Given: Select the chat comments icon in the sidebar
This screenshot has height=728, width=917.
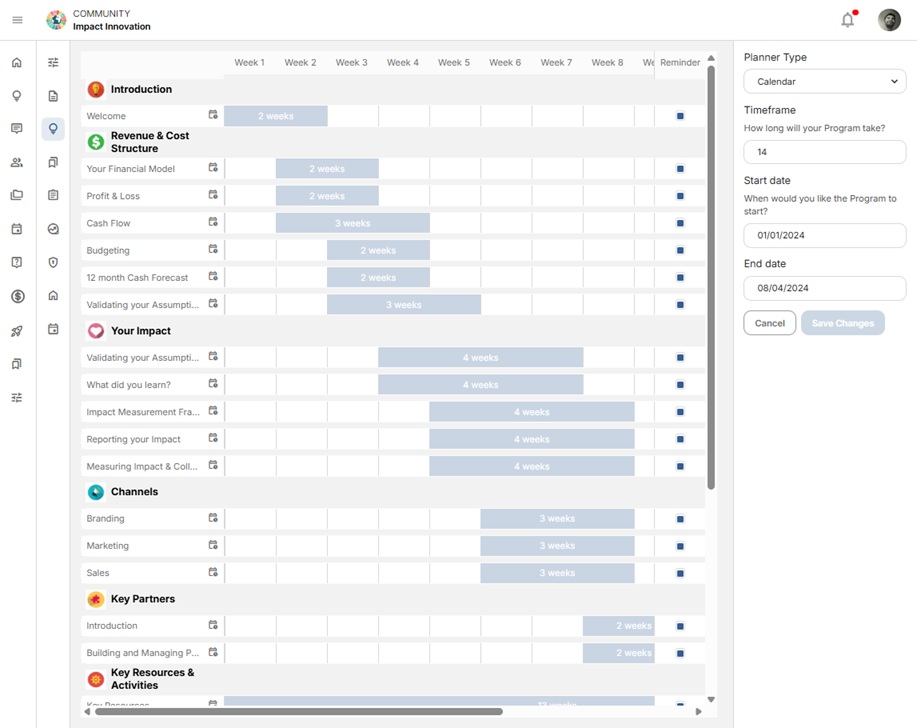Looking at the screenshot, I should coord(17,128).
